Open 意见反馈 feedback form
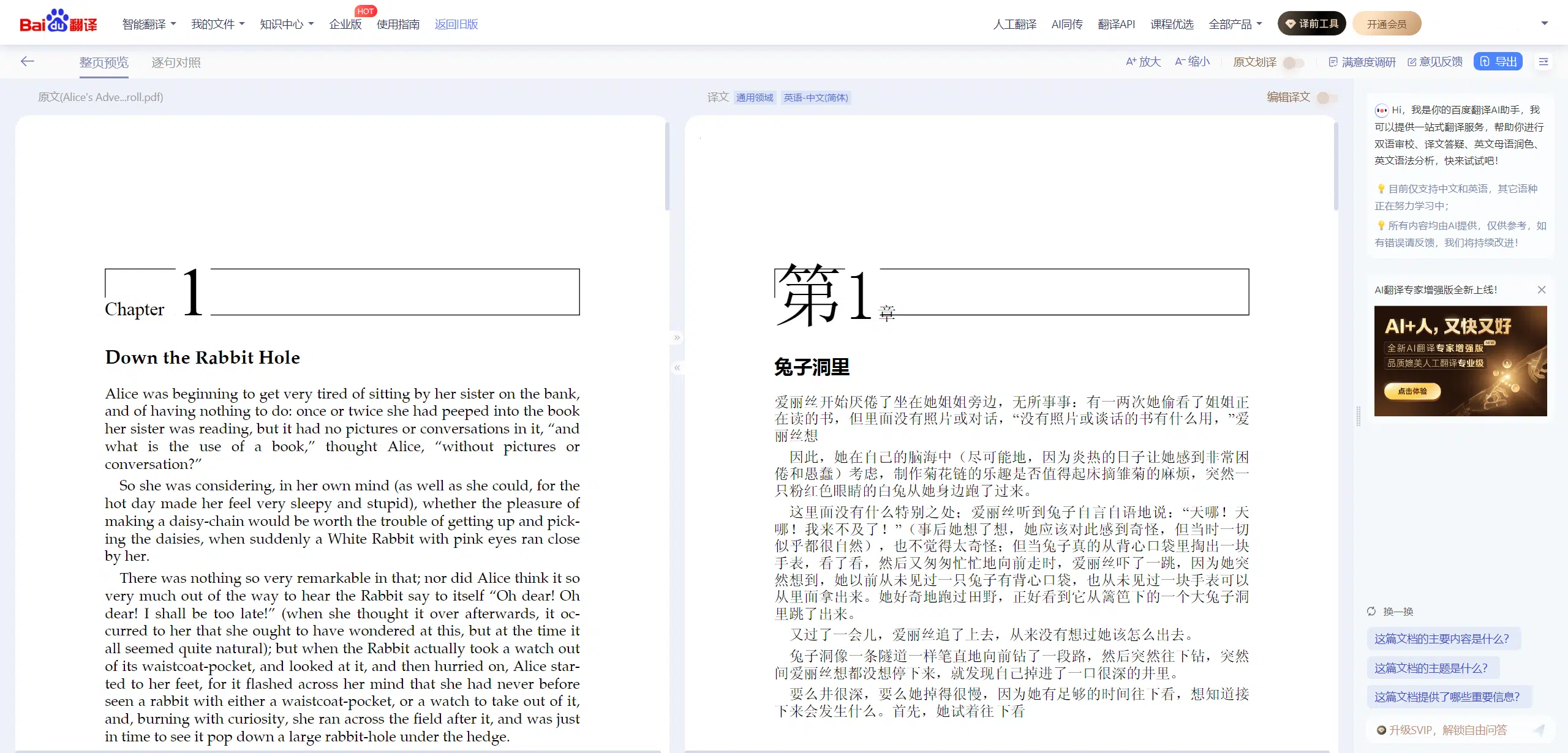 1435,62
